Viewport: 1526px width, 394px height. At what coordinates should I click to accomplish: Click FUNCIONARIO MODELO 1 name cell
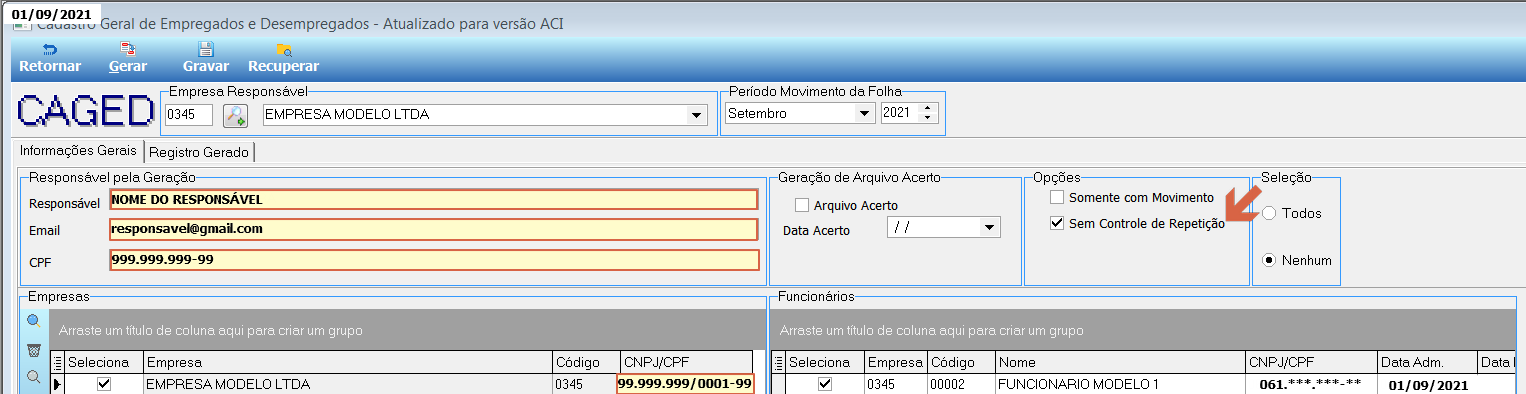tap(1120, 384)
